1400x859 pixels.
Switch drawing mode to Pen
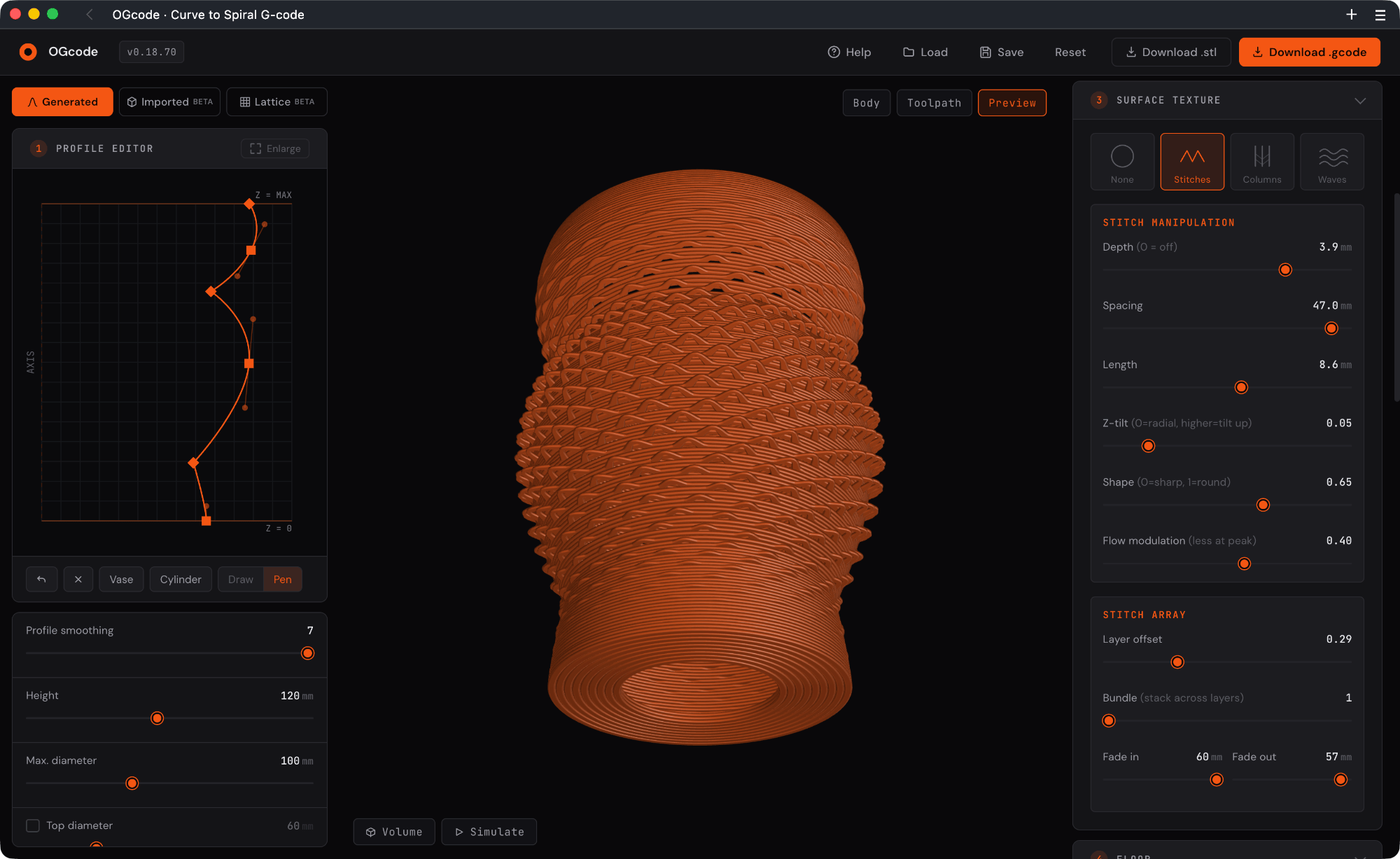283,579
